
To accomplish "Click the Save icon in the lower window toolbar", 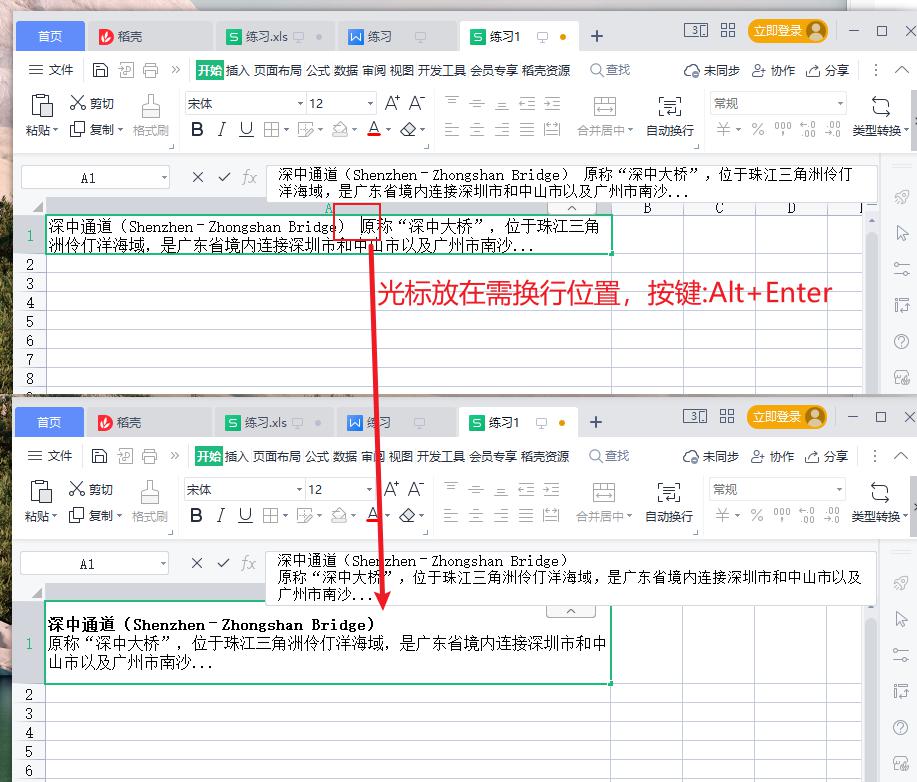I will click(x=99, y=456).
